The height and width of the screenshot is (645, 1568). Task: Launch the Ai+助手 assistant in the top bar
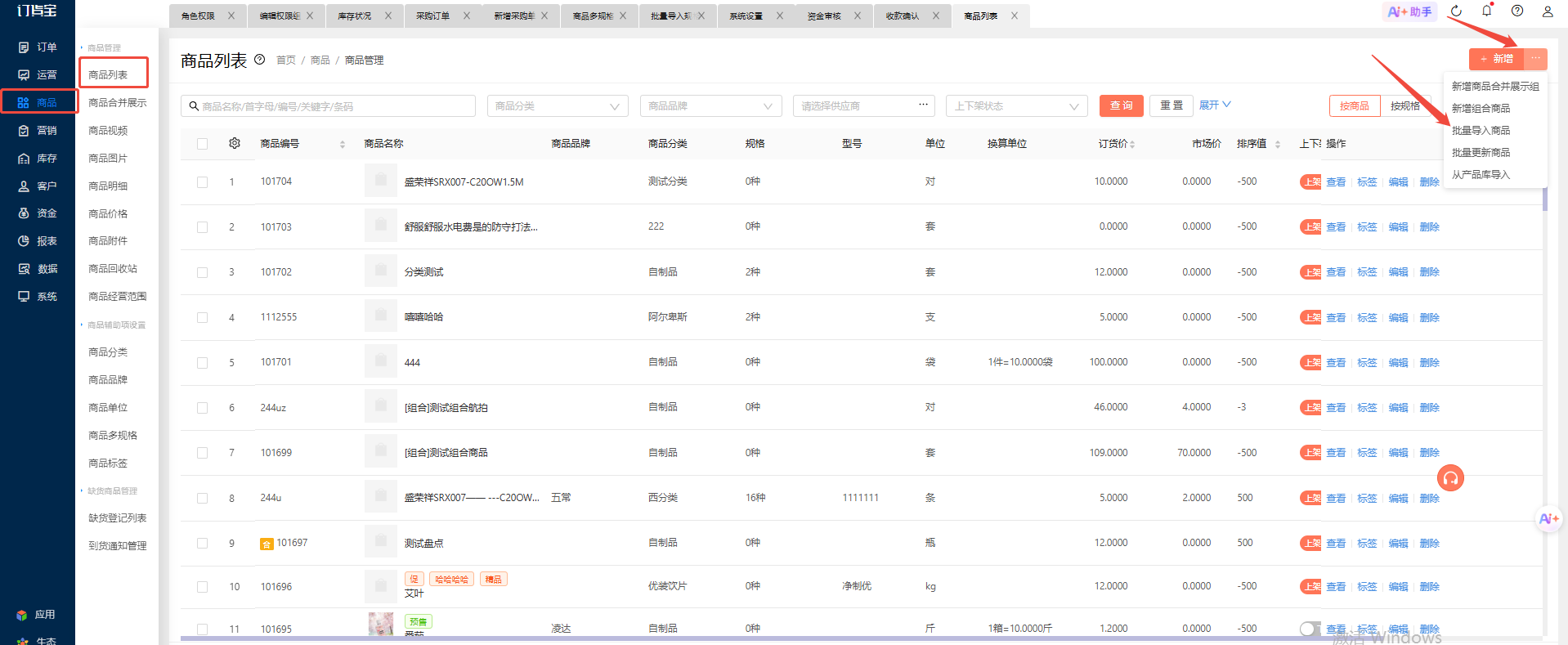tap(1410, 11)
